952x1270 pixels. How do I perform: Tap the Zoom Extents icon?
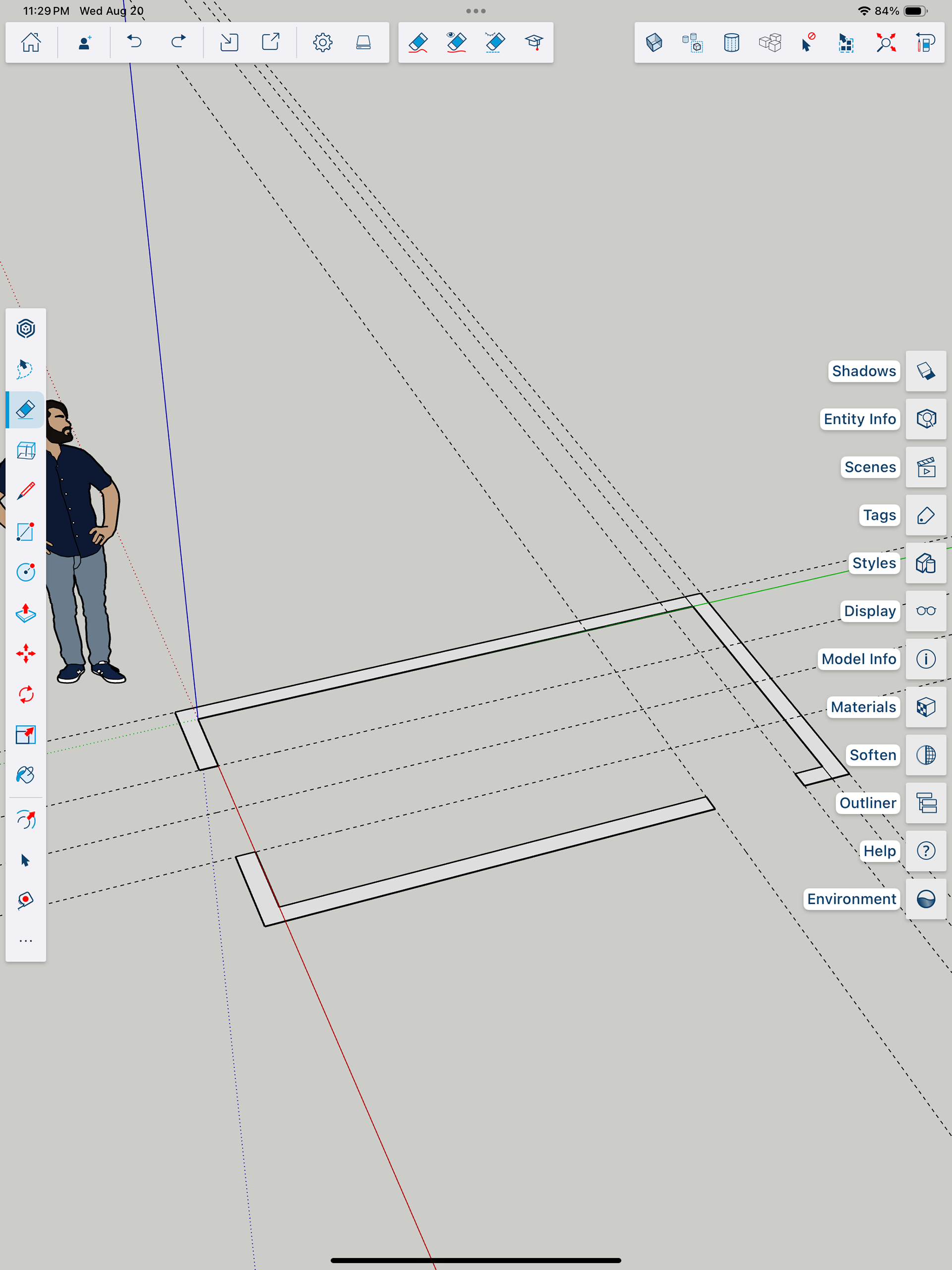[x=886, y=43]
